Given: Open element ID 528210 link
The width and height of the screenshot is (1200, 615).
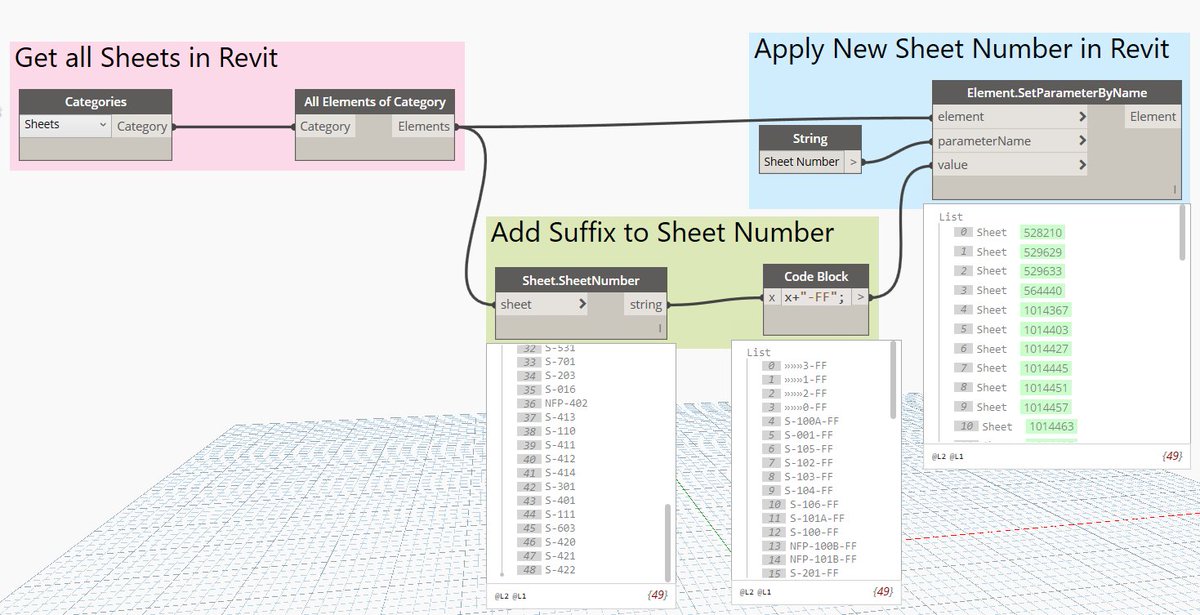Looking at the screenshot, I should point(1042,232).
